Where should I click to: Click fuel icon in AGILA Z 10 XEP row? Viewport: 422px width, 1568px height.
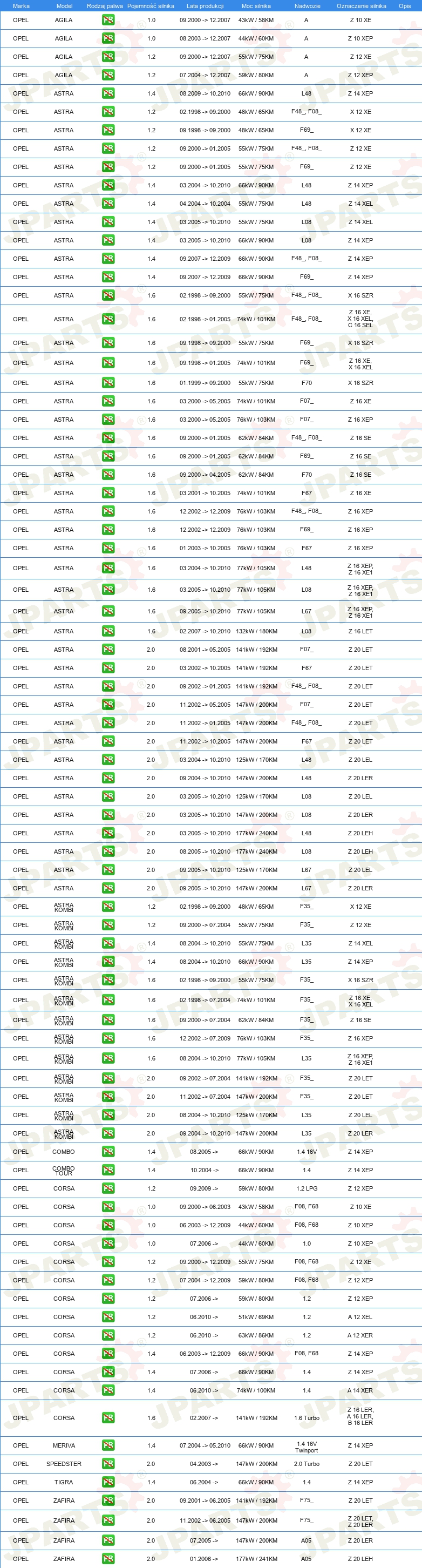[x=108, y=38]
